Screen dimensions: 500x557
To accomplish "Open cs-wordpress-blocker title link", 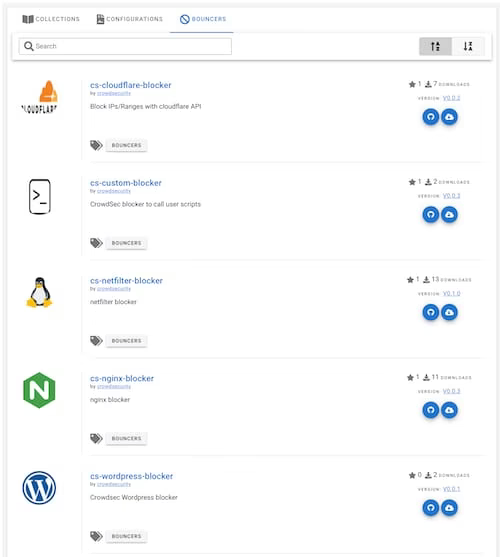I will (131, 476).
